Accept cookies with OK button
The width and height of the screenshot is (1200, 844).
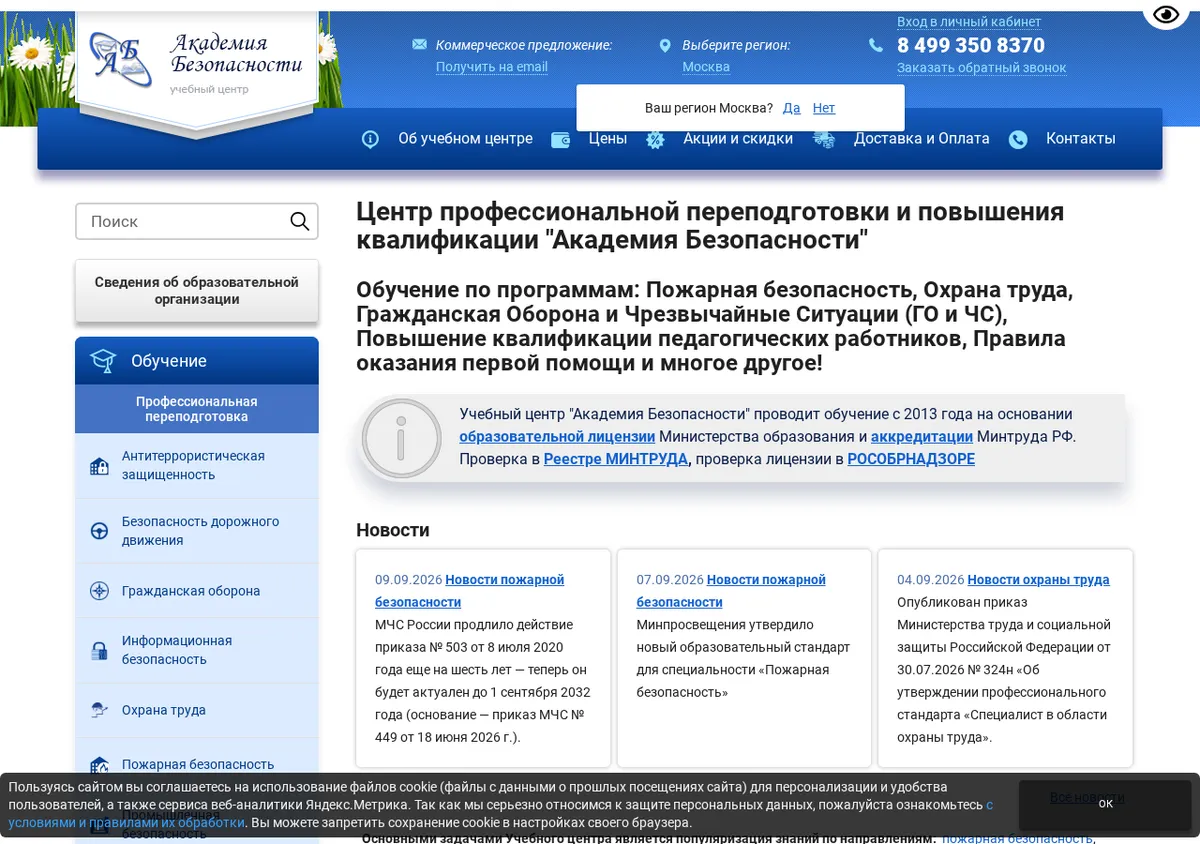tap(1105, 803)
